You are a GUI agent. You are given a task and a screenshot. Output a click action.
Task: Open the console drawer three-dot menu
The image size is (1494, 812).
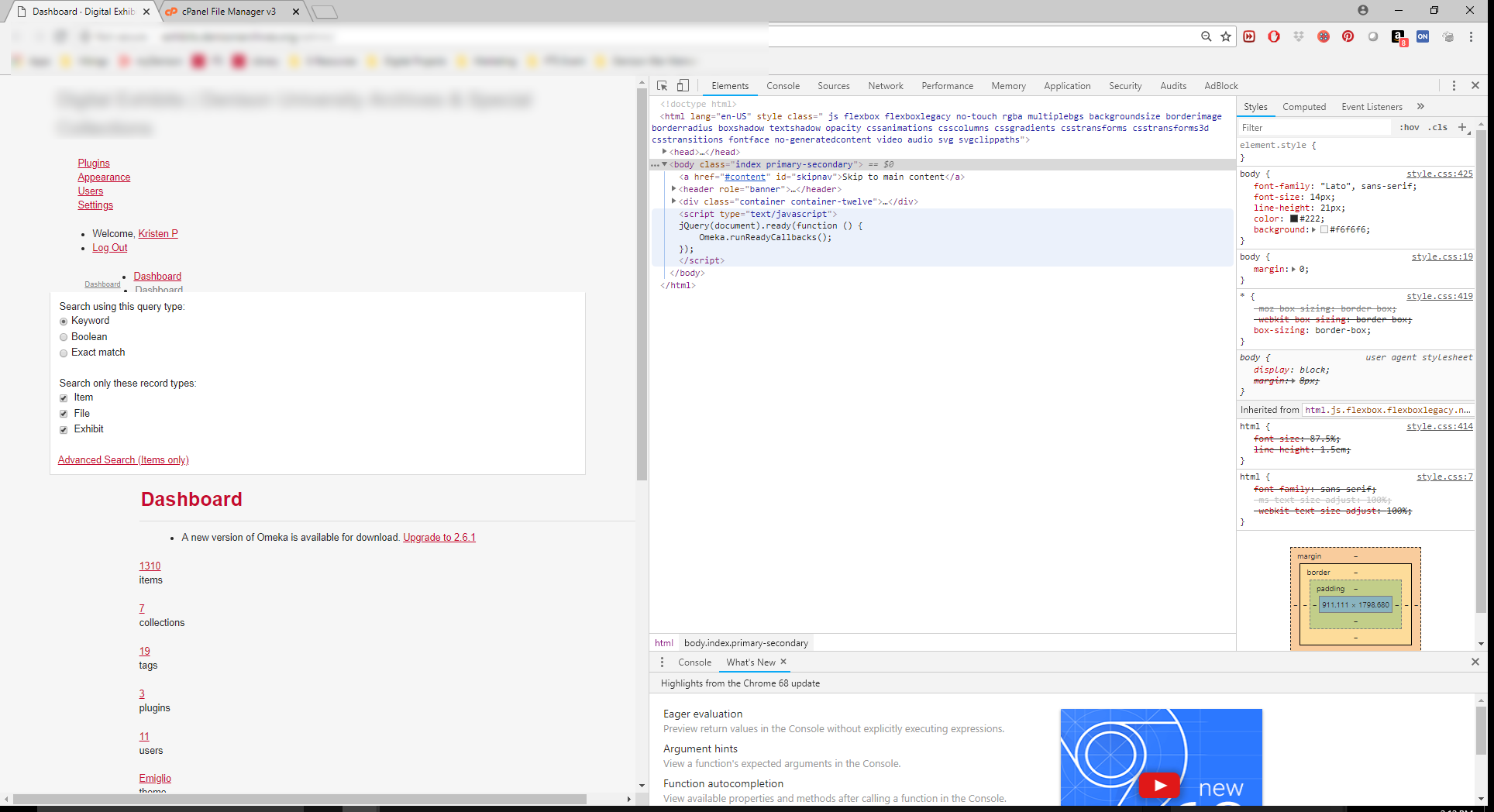(662, 662)
